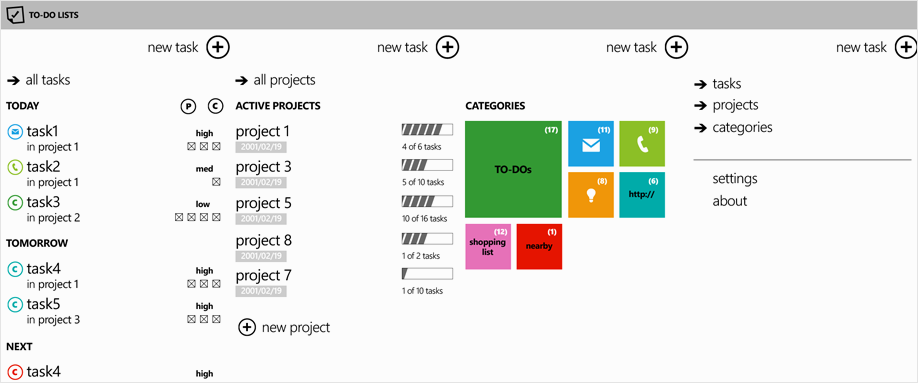Screen dimensions: 918x383
Task: Toggle the single checkbox under task2 med
Action: pyautogui.click(x=216, y=182)
